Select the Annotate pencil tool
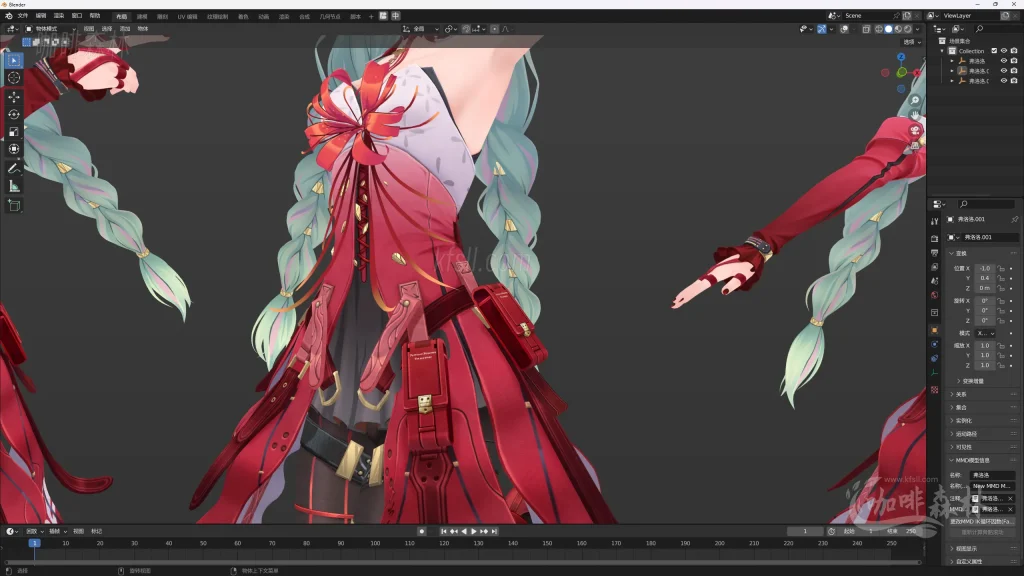The image size is (1024, 576). pos(14,168)
